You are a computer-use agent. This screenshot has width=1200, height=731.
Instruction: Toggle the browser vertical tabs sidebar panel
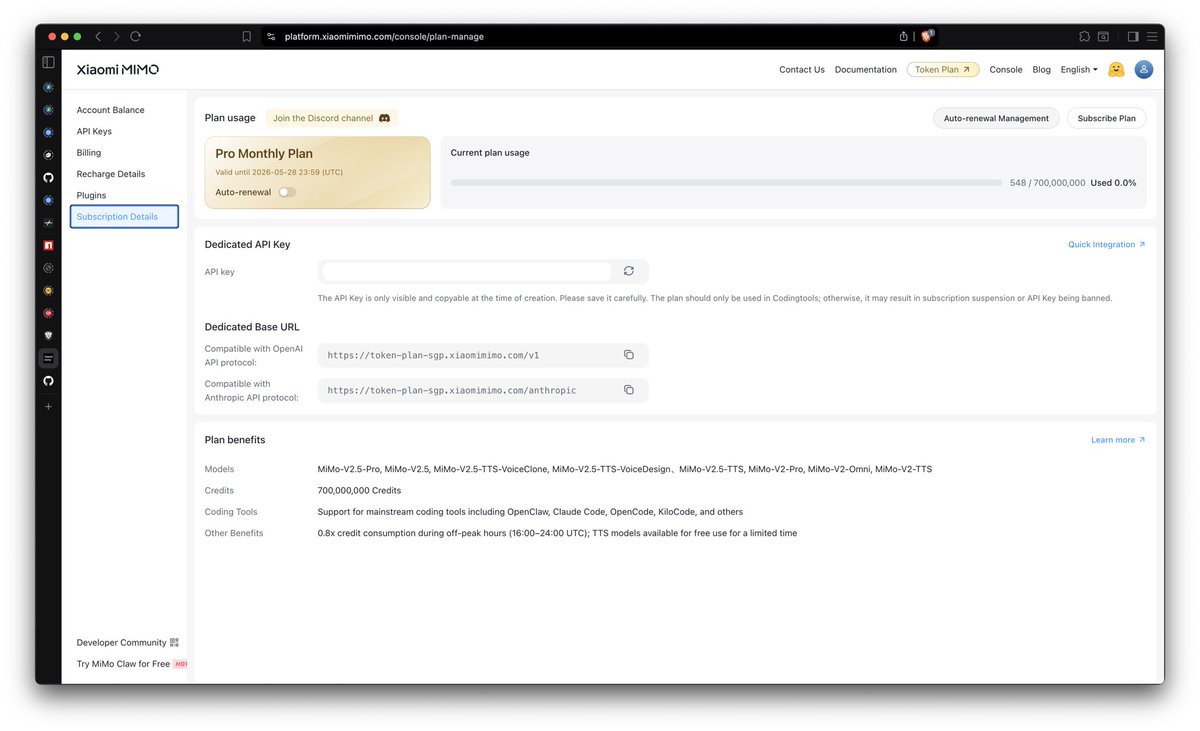click(x=48, y=62)
